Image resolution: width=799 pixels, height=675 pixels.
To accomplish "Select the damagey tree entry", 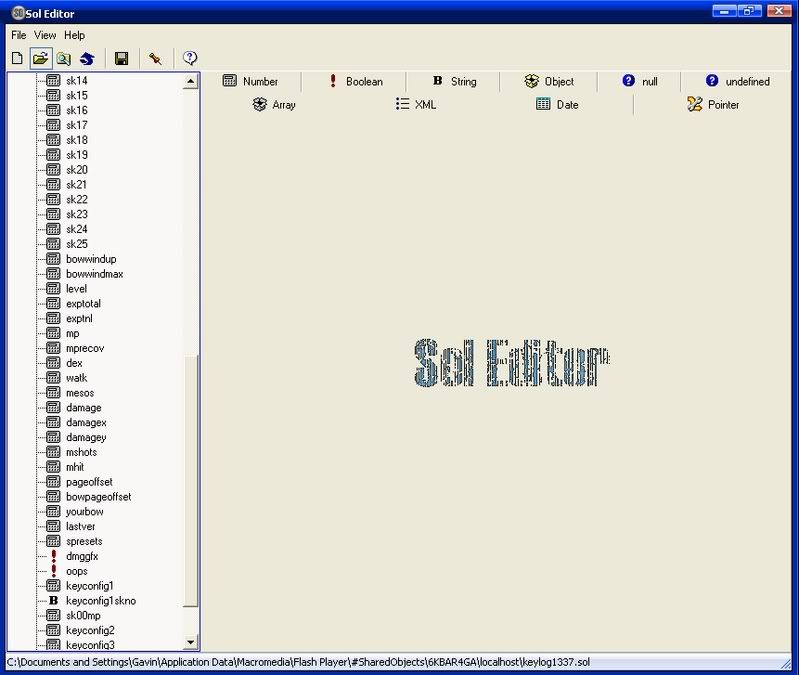I will pos(86,437).
